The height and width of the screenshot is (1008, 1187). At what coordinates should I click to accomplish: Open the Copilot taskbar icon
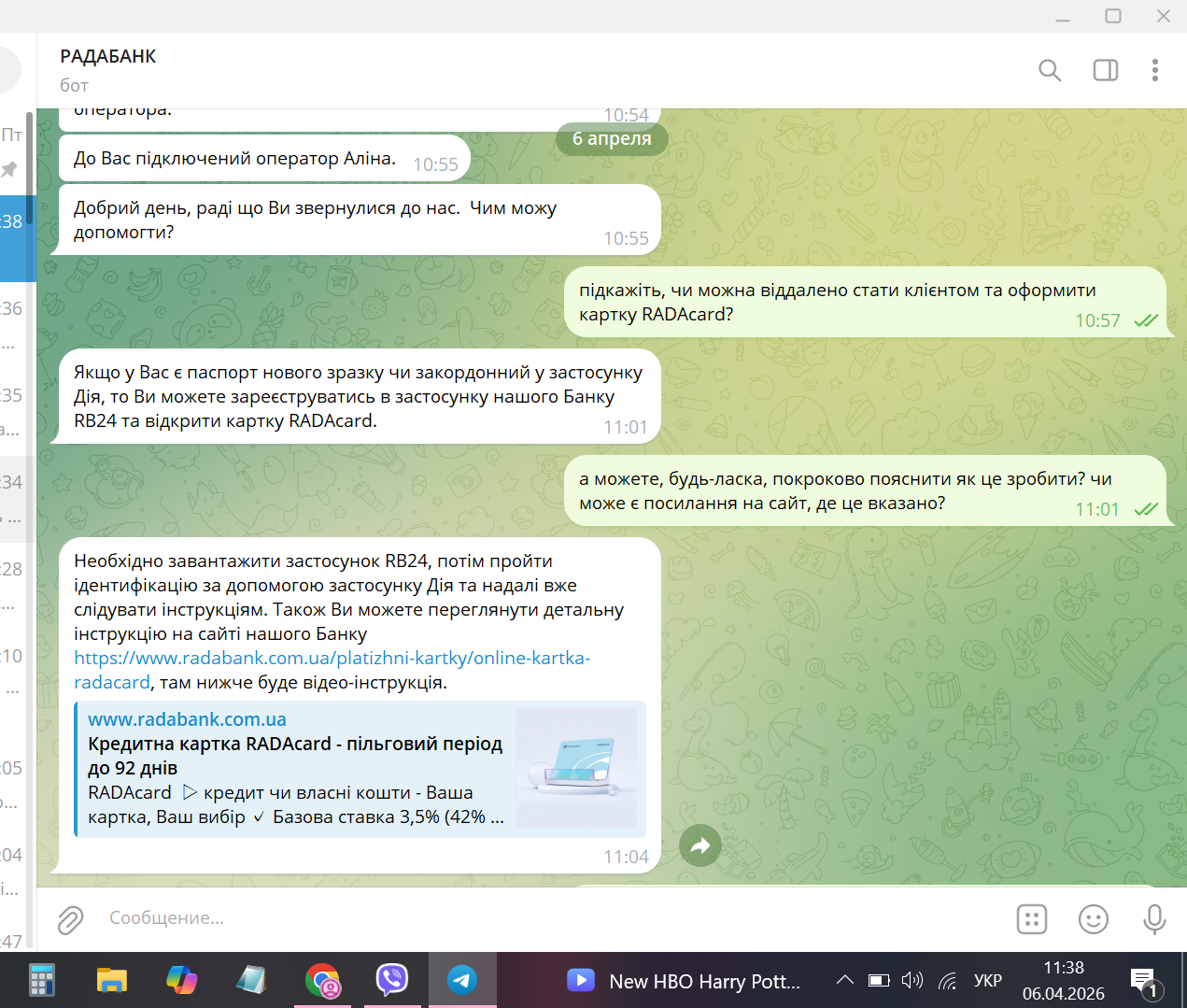click(x=182, y=980)
